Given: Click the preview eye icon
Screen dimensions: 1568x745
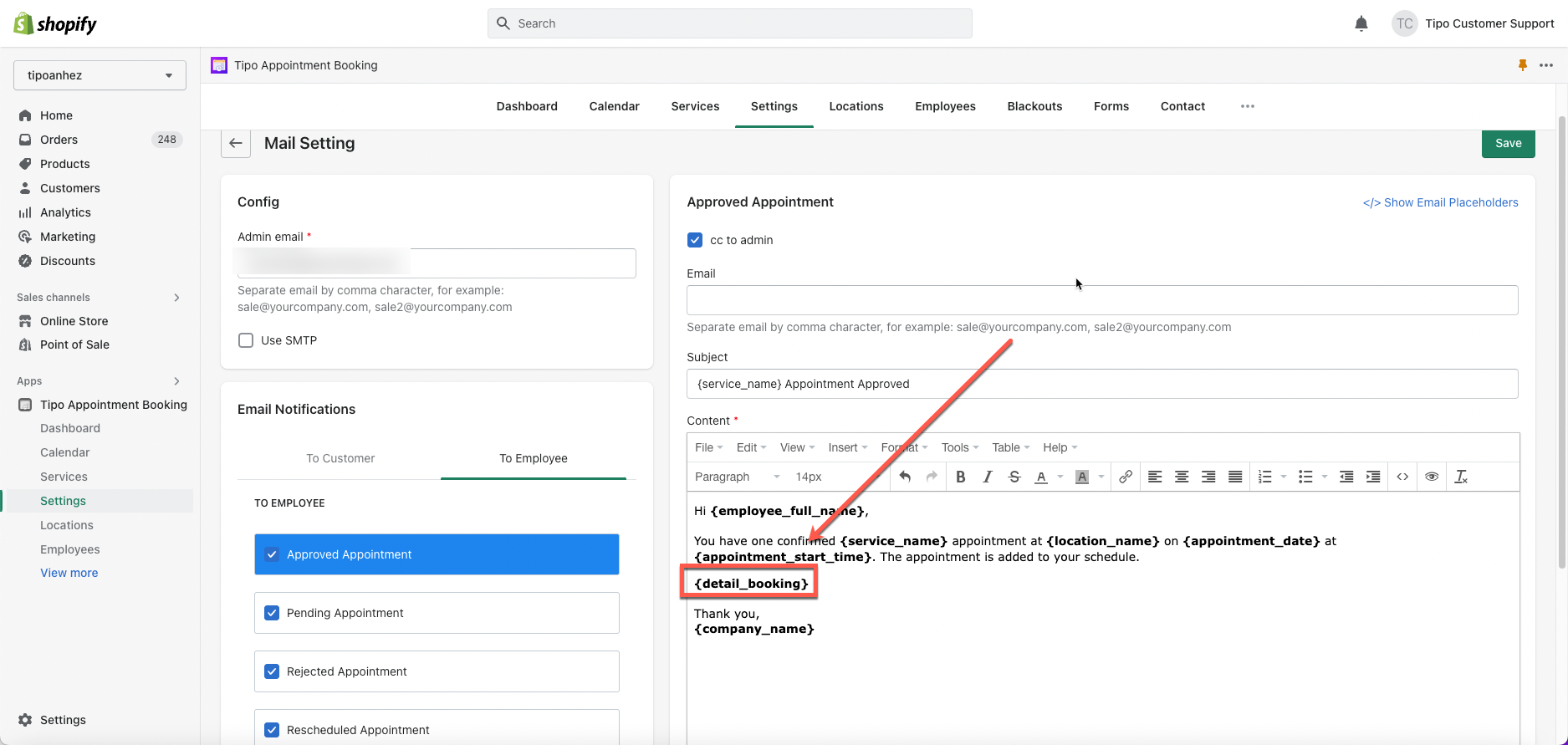Looking at the screenshot, I should pos(1432,477).
